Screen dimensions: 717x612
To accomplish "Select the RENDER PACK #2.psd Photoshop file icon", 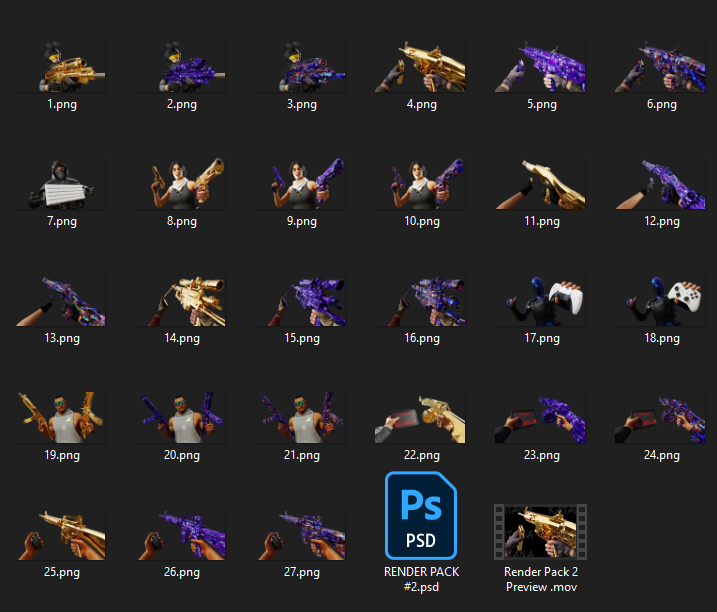I will [421, 515].
